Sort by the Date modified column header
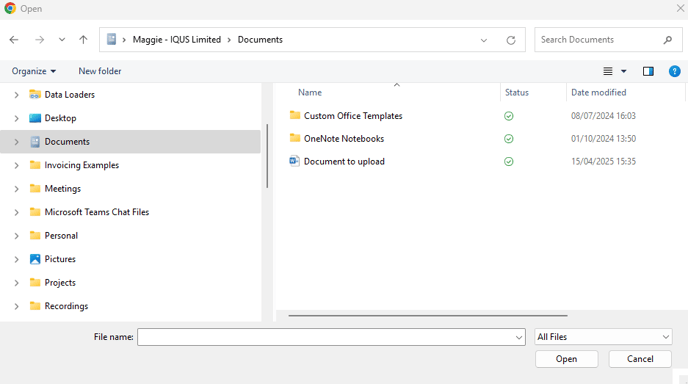 598,93
